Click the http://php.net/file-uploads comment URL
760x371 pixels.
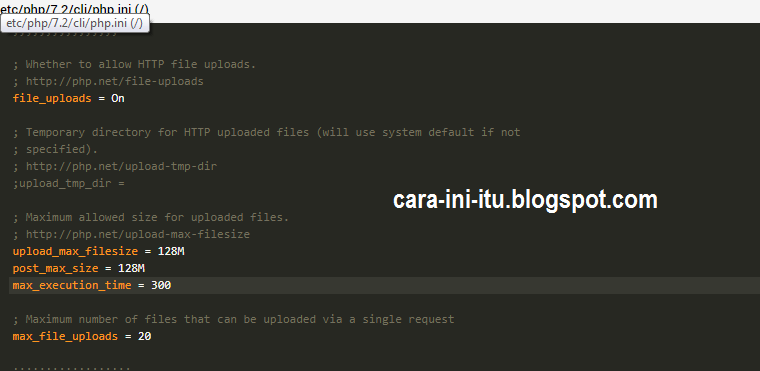click(x=115, y=81)
